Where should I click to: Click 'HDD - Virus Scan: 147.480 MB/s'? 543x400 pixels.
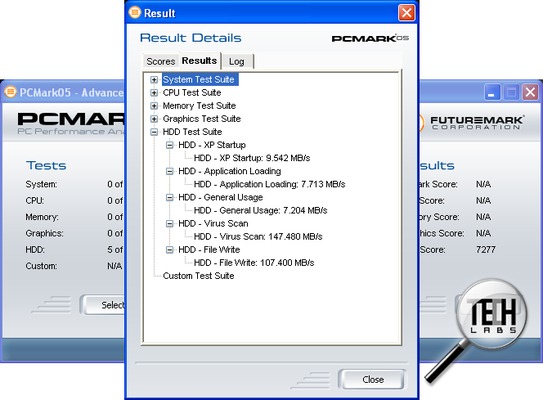258,237
